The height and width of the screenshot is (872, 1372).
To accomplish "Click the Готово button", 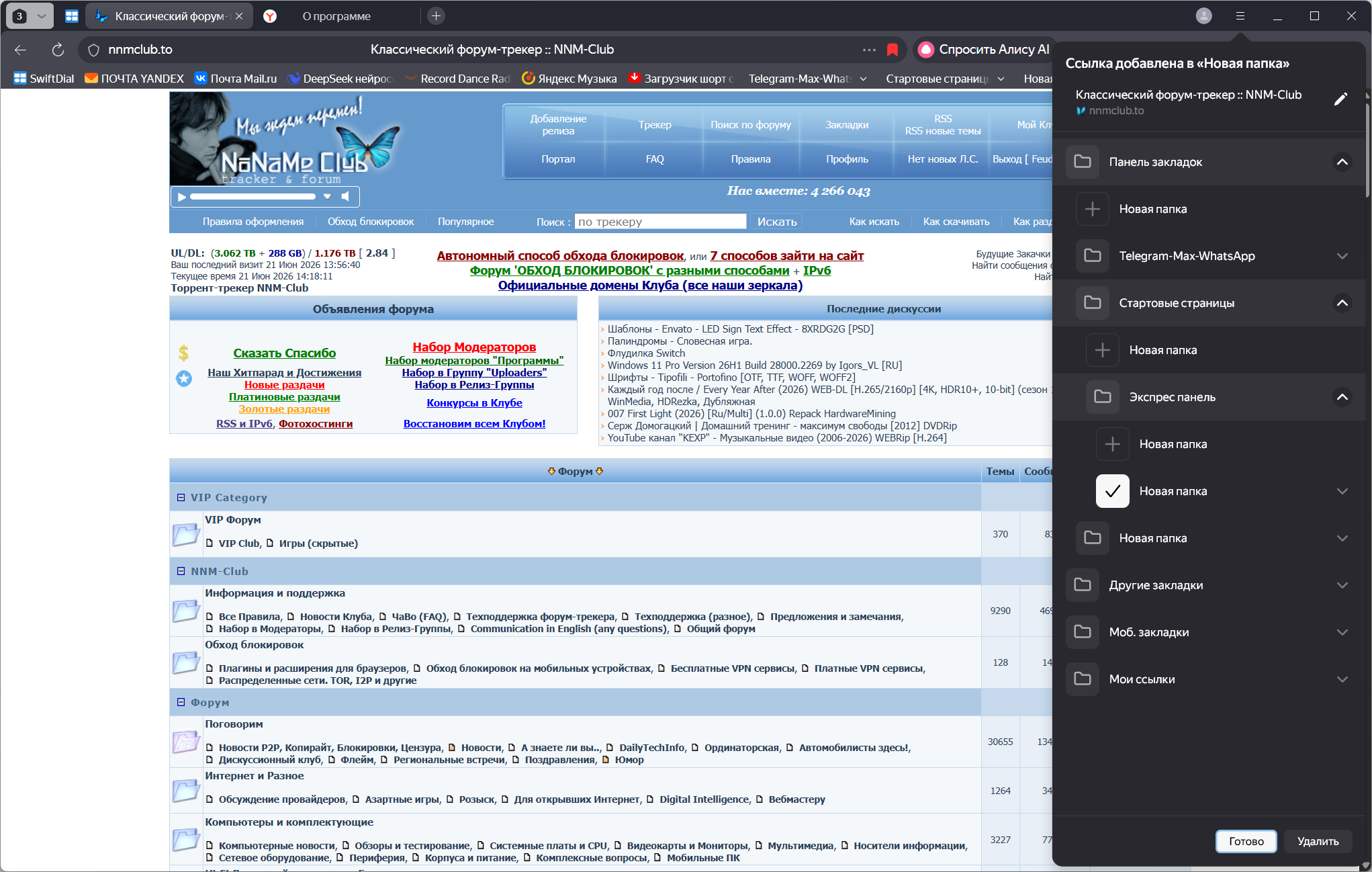I will click(1246, 841).
